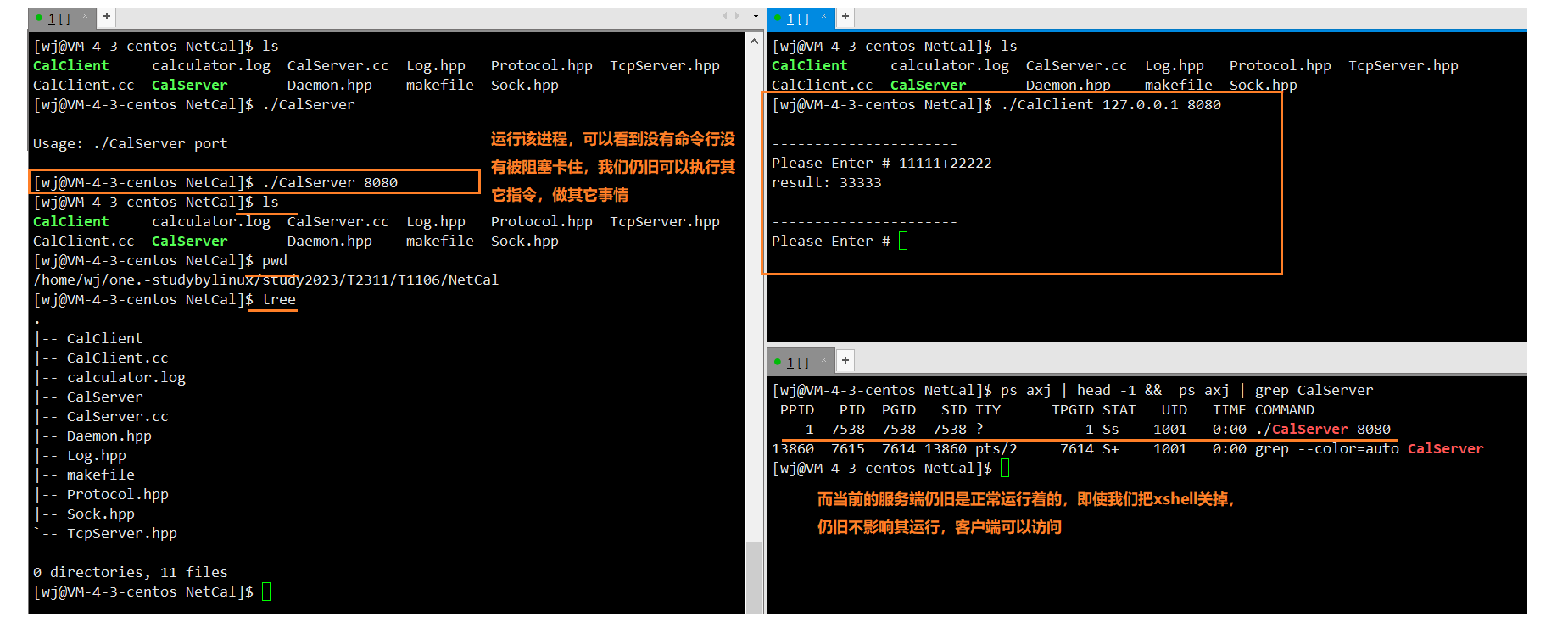Click the left pane's next-tab arrow
1568x622 pixels.
point(737,16)
